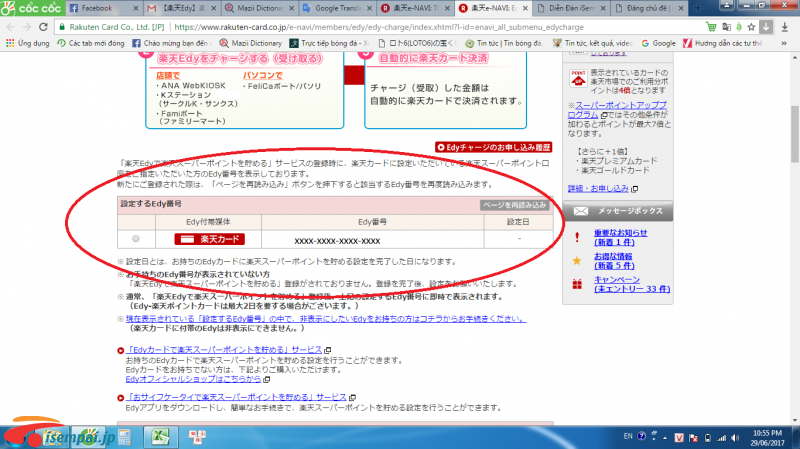Click the Cốc Cốc browser logo menu
Image resolution: width=800 pixels, height=449 pixels.
click(32, 8)
